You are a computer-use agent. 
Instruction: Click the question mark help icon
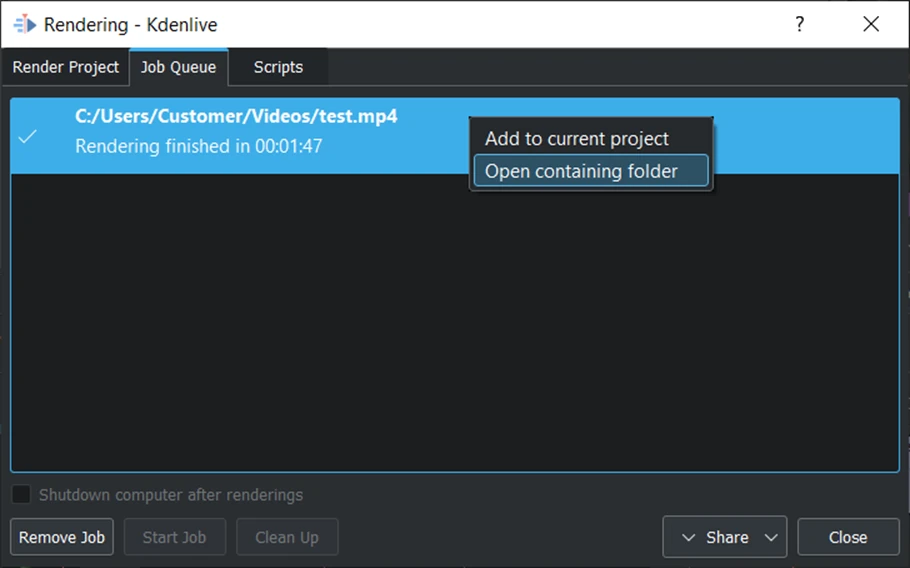(x=800, y=24)
